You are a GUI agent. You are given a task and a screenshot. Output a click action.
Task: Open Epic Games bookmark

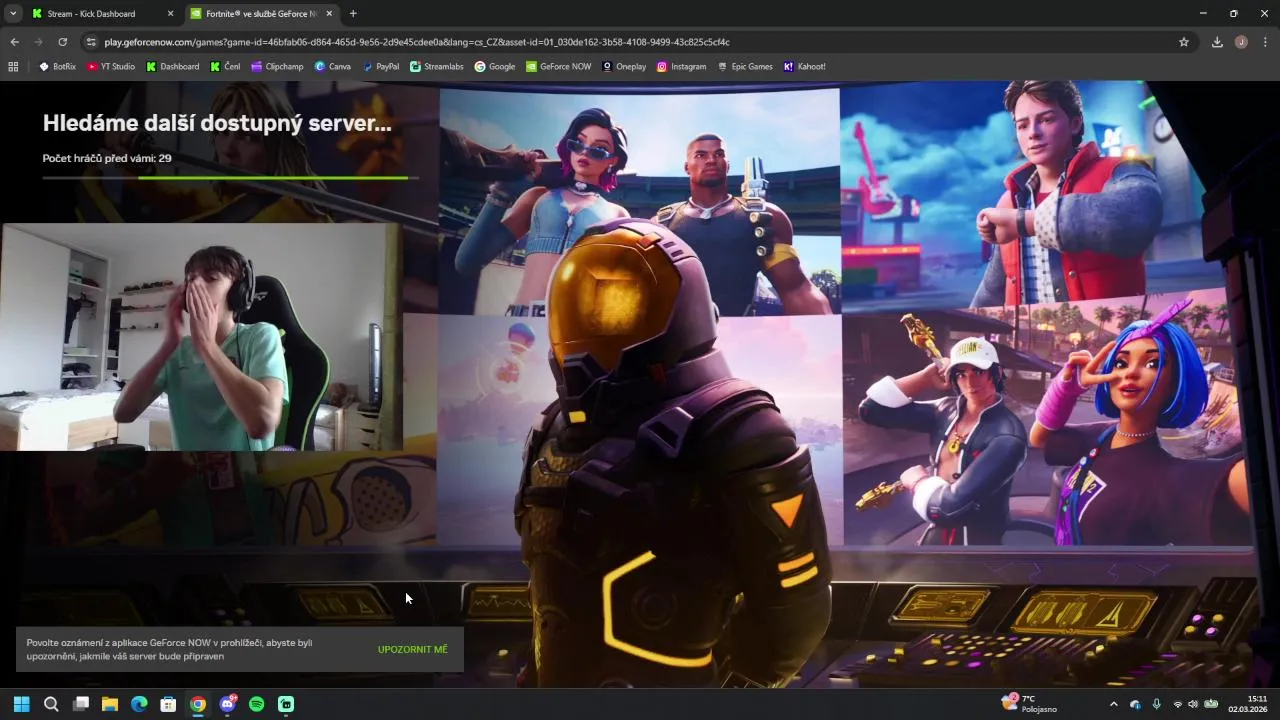[745, 67]
